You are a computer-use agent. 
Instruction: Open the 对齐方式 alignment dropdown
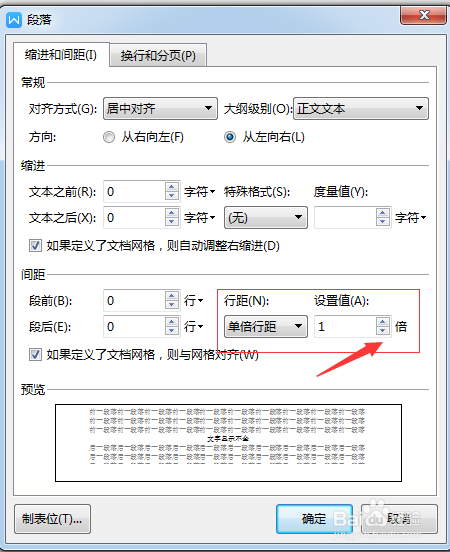160,108
